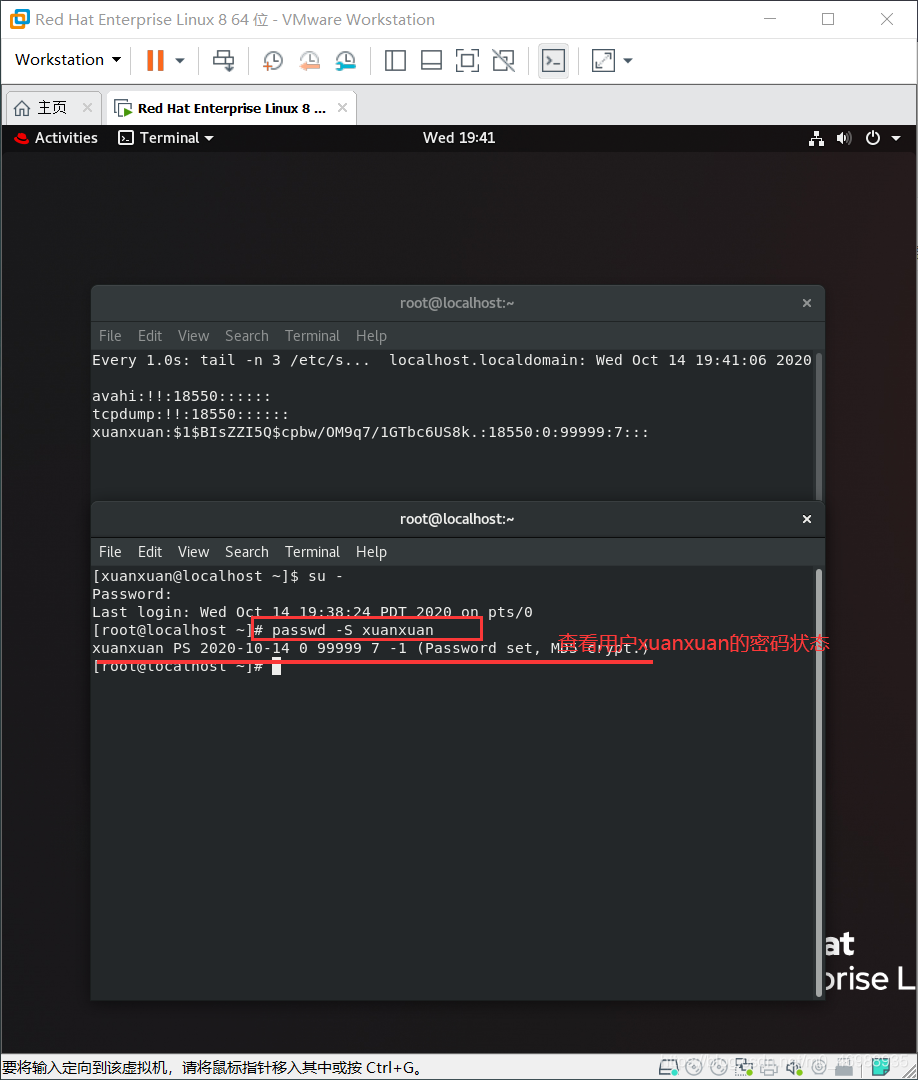The image size is (918, 1080).
Task: Click the volume speaker icon in GNOME bar
Action: (844, 138)
